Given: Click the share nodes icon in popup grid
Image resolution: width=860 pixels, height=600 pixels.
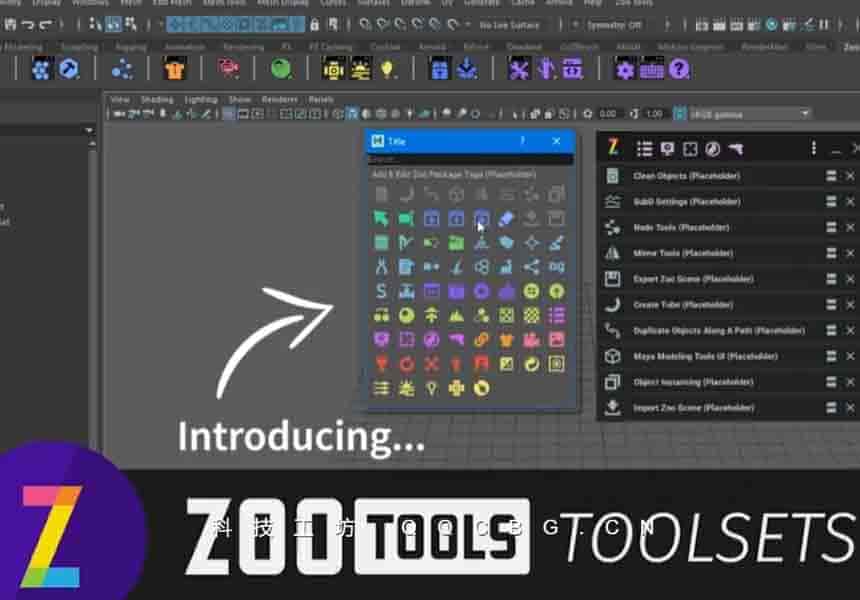Looking at the screenshot, I should tap(531, 267).
